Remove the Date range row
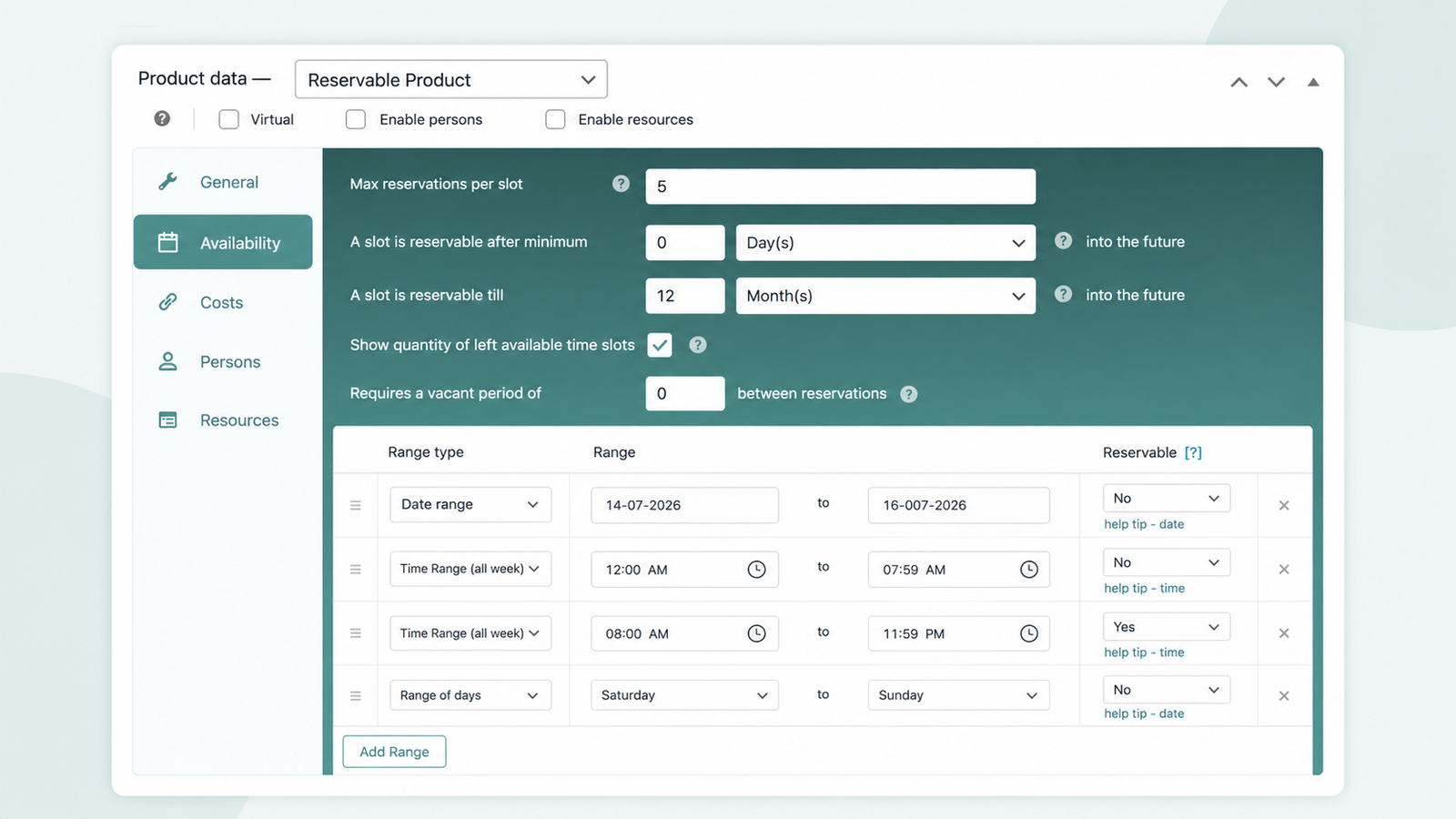1456x819 pixels. coord(1284,505)
